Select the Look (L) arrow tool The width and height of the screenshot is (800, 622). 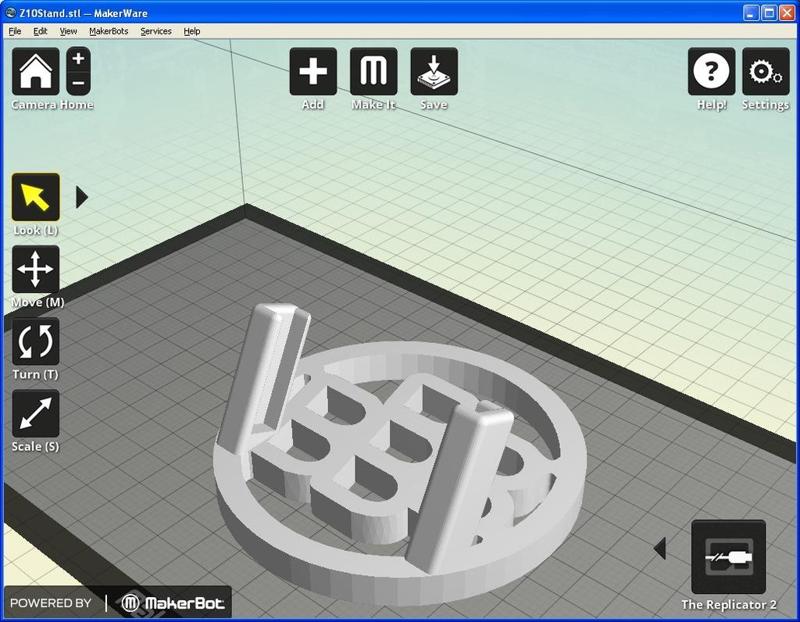[x=36, y=197]
